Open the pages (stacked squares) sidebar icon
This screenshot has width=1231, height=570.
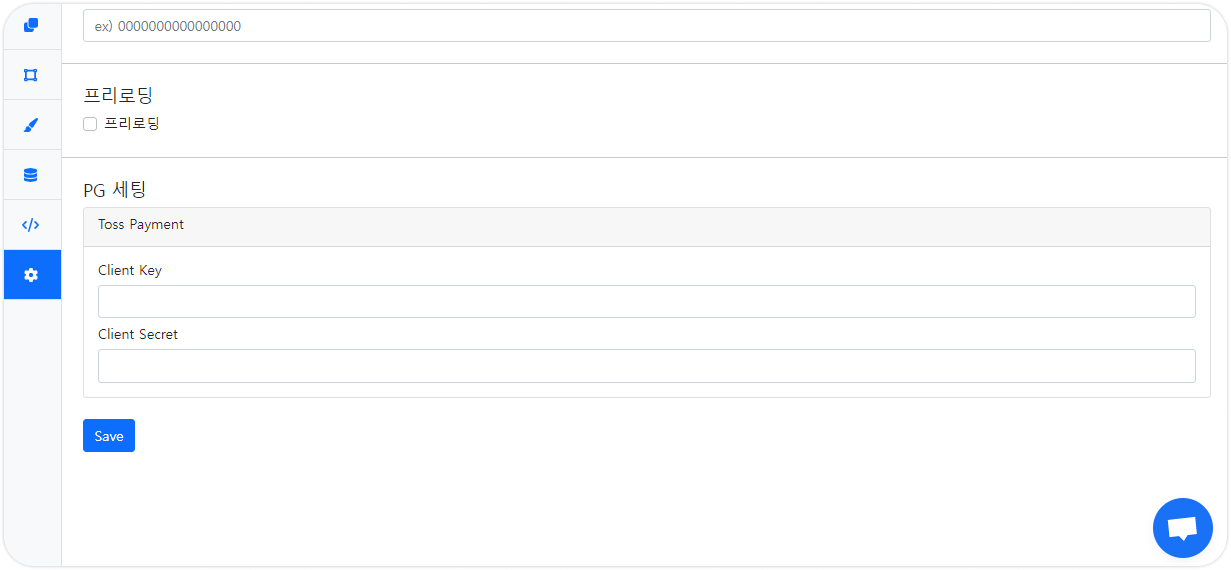[x=31, y=25]
